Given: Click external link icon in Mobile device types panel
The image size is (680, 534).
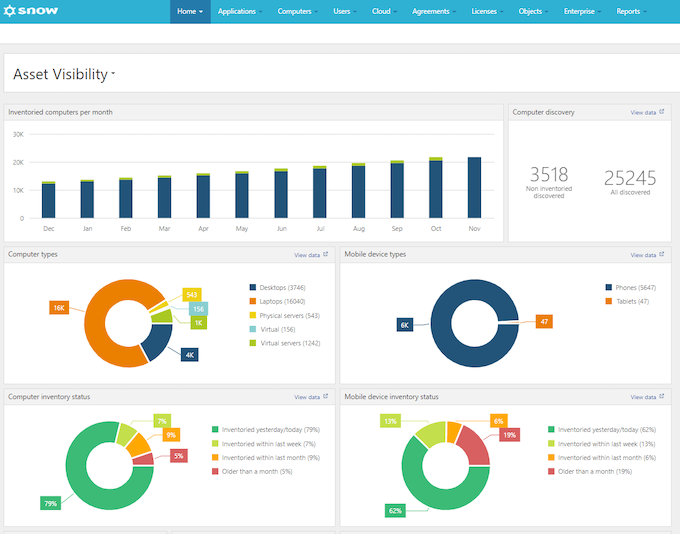Looking at the screenshot, I should point(662,255).
